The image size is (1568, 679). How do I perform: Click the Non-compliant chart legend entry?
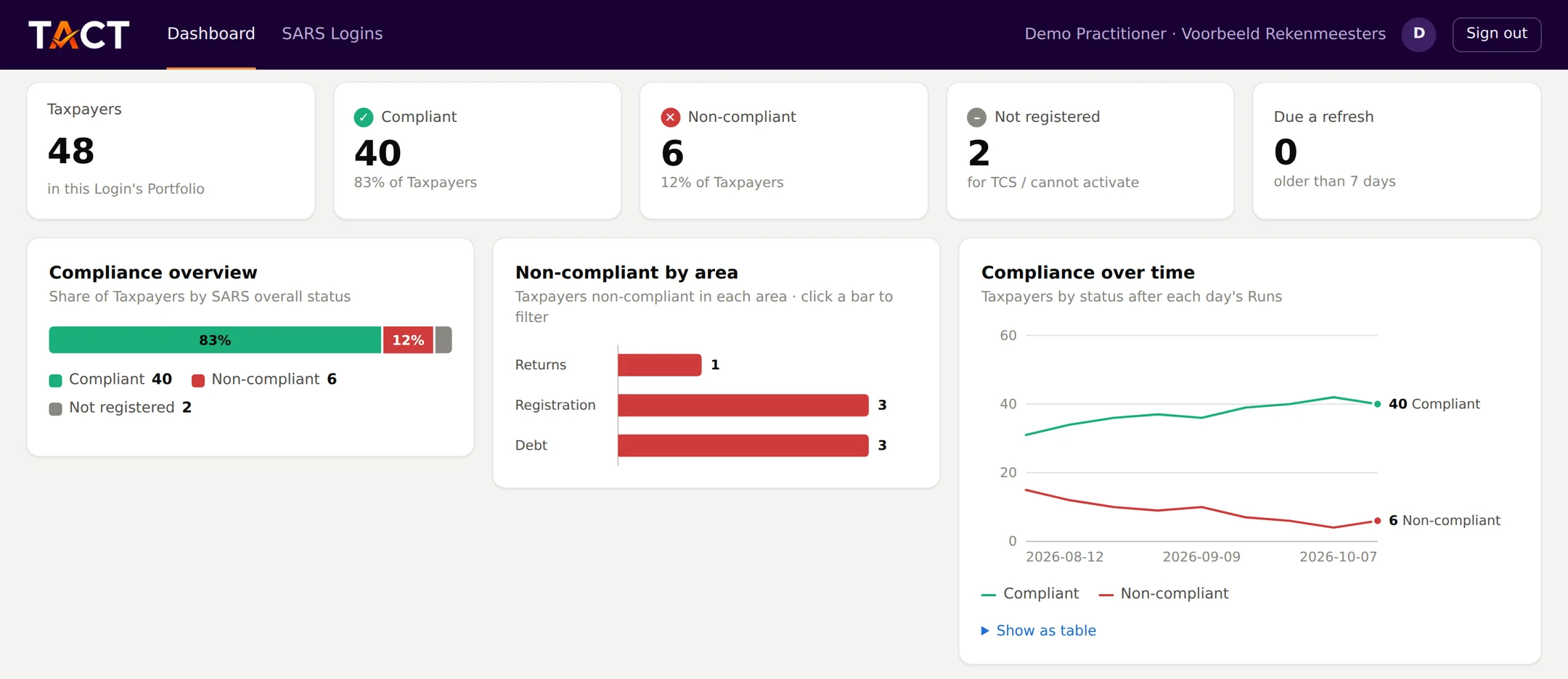pyautogui.click(x=1164, y=593)
